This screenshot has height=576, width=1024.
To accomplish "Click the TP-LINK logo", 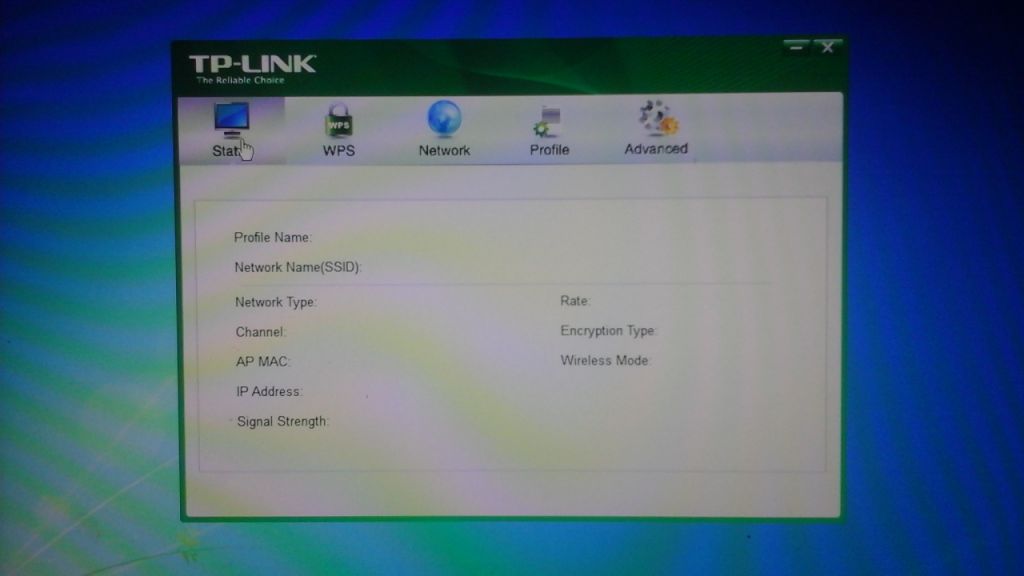I will pos(252,64).
